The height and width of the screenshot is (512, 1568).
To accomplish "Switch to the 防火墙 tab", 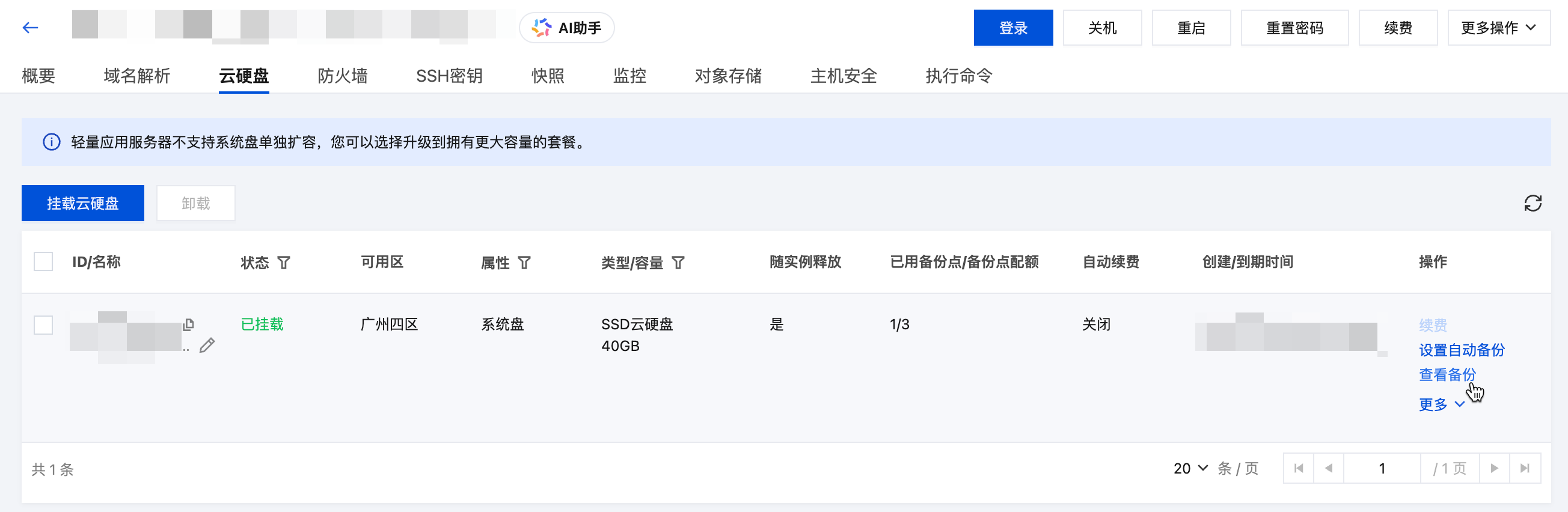I will point(342,75).
